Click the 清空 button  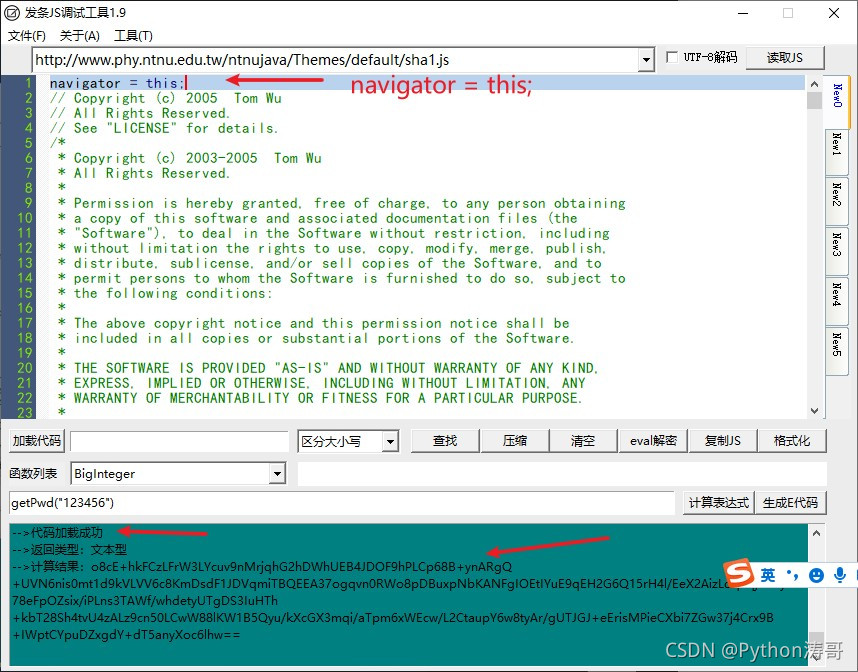pos(583,441)
